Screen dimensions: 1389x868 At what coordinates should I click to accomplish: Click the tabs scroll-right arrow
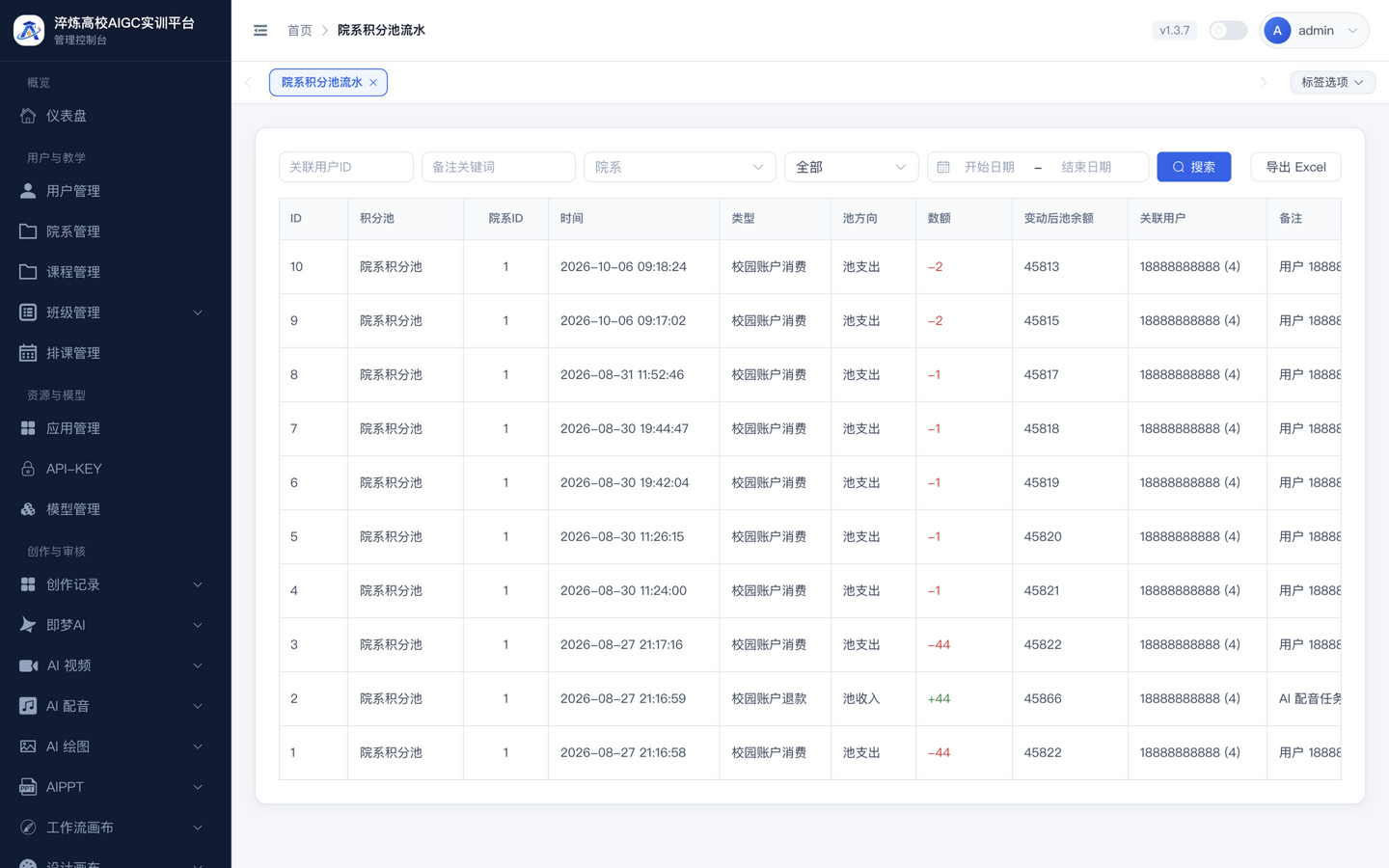click(1264, 82)
